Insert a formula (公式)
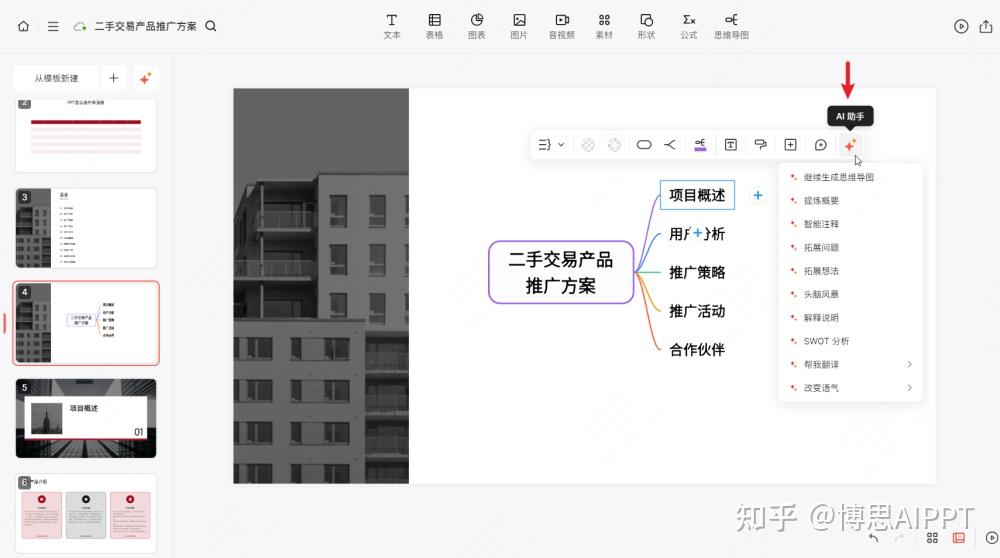The image size is (1000, 558). tap(689, 26)
